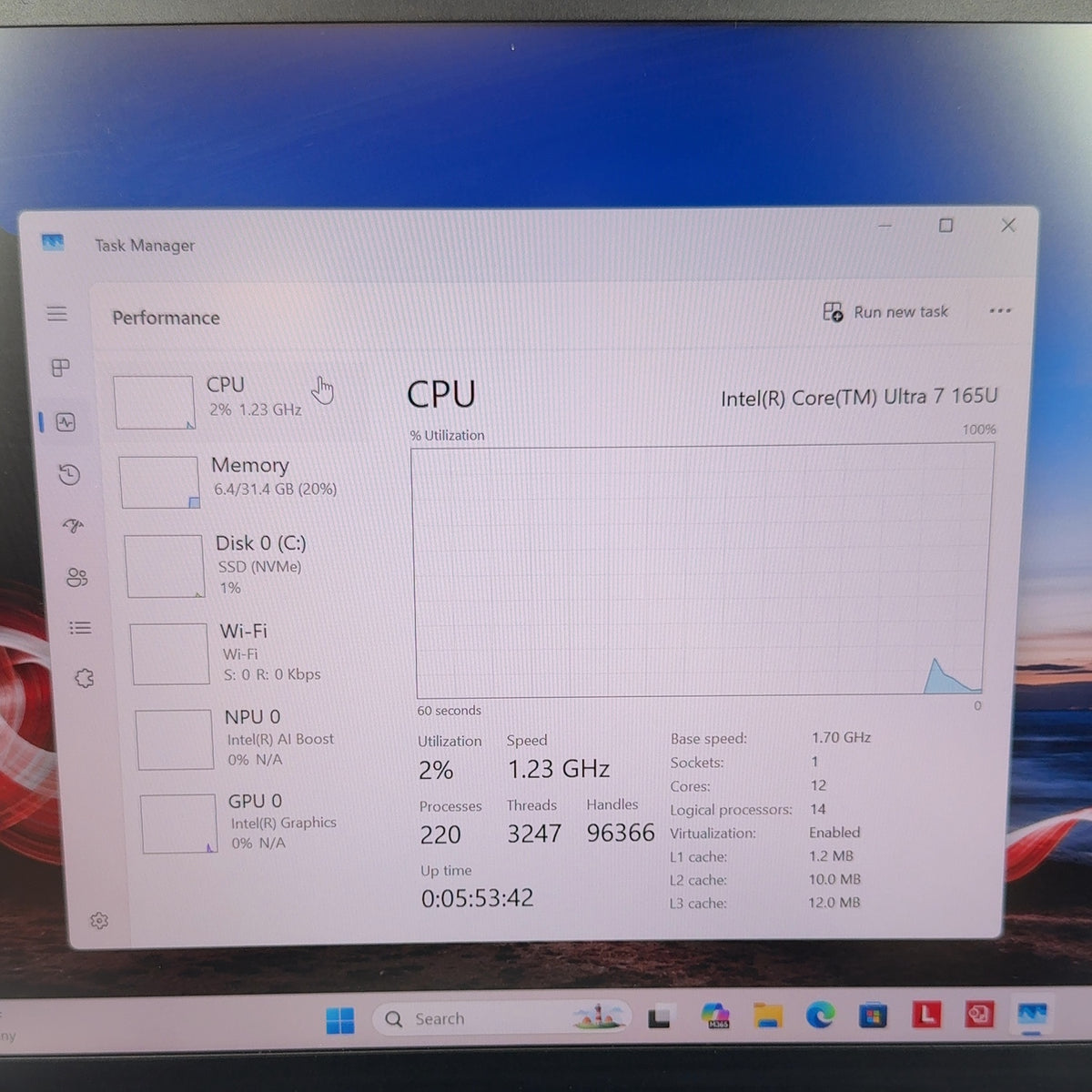This screenshot has width=1092, height=1092.
Task: Open the App history page icon
Action: pyautogui.click(x=69, y=474)
